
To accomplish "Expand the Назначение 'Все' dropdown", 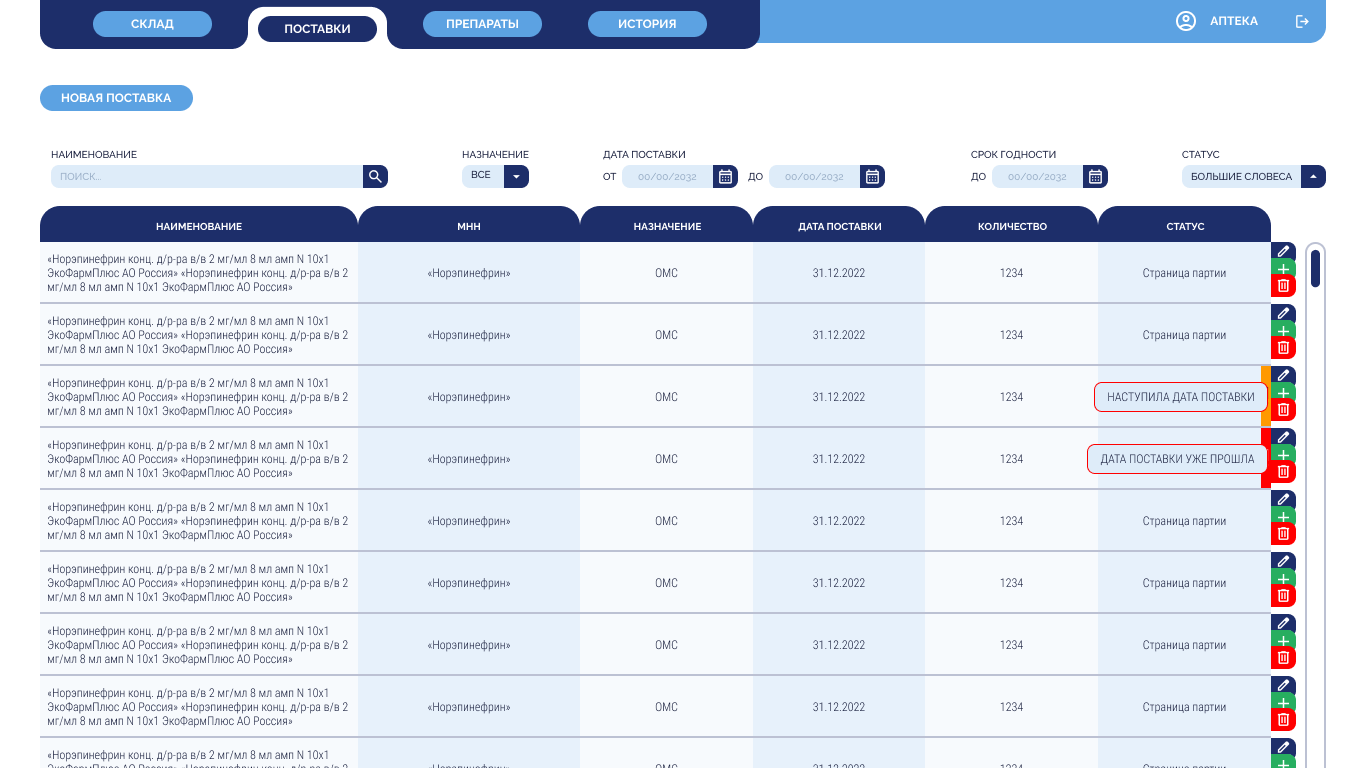I will (516, 177).
